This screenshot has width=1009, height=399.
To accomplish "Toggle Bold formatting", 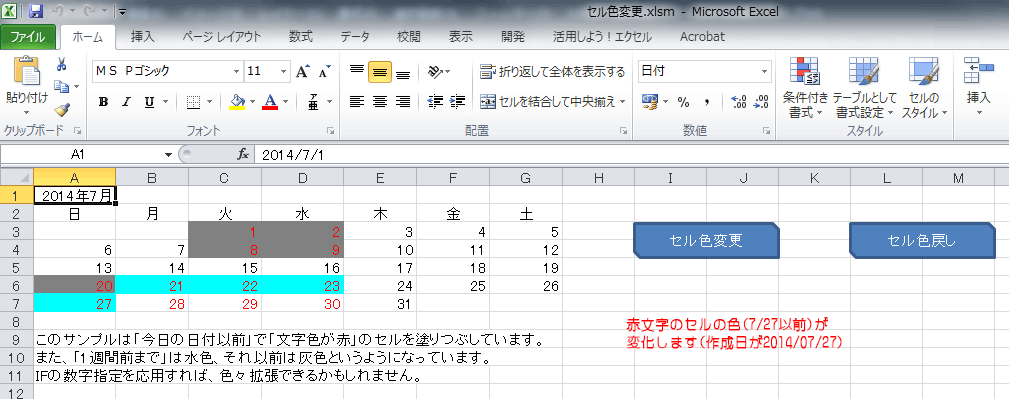I will point(103,102).
